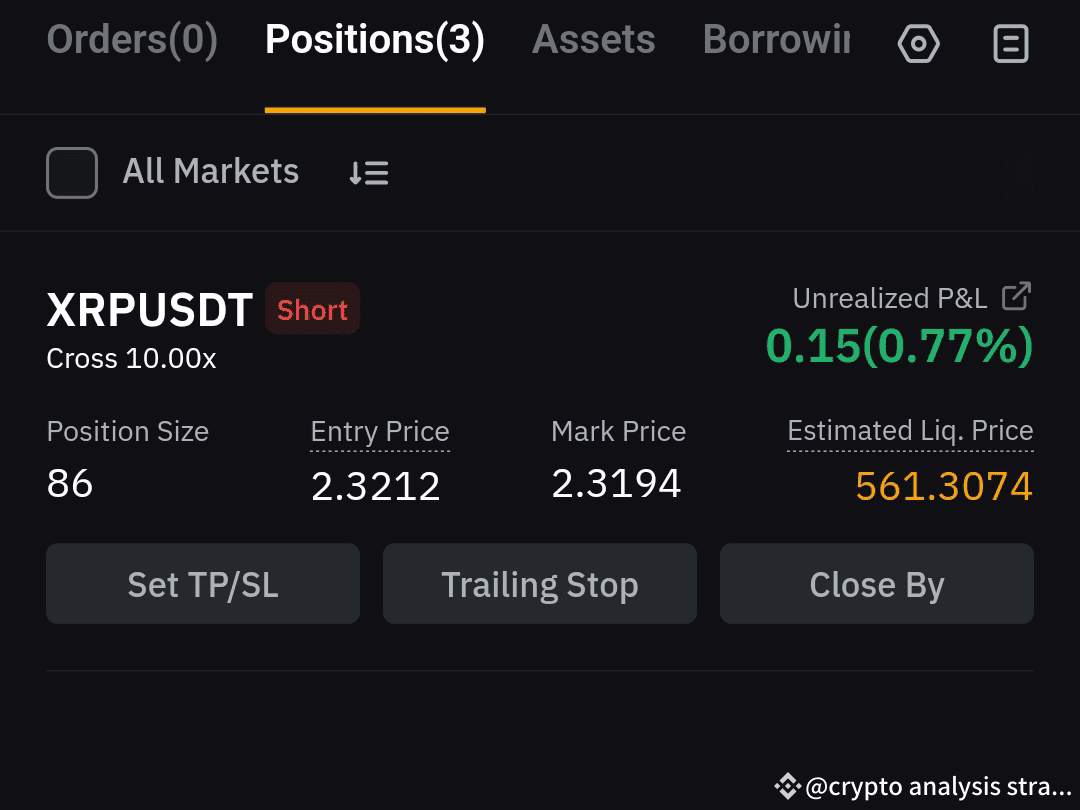This screenshot has height=810, width=1080.
Task: Click the Binance logo watermark icon
Action: point(787,786)
